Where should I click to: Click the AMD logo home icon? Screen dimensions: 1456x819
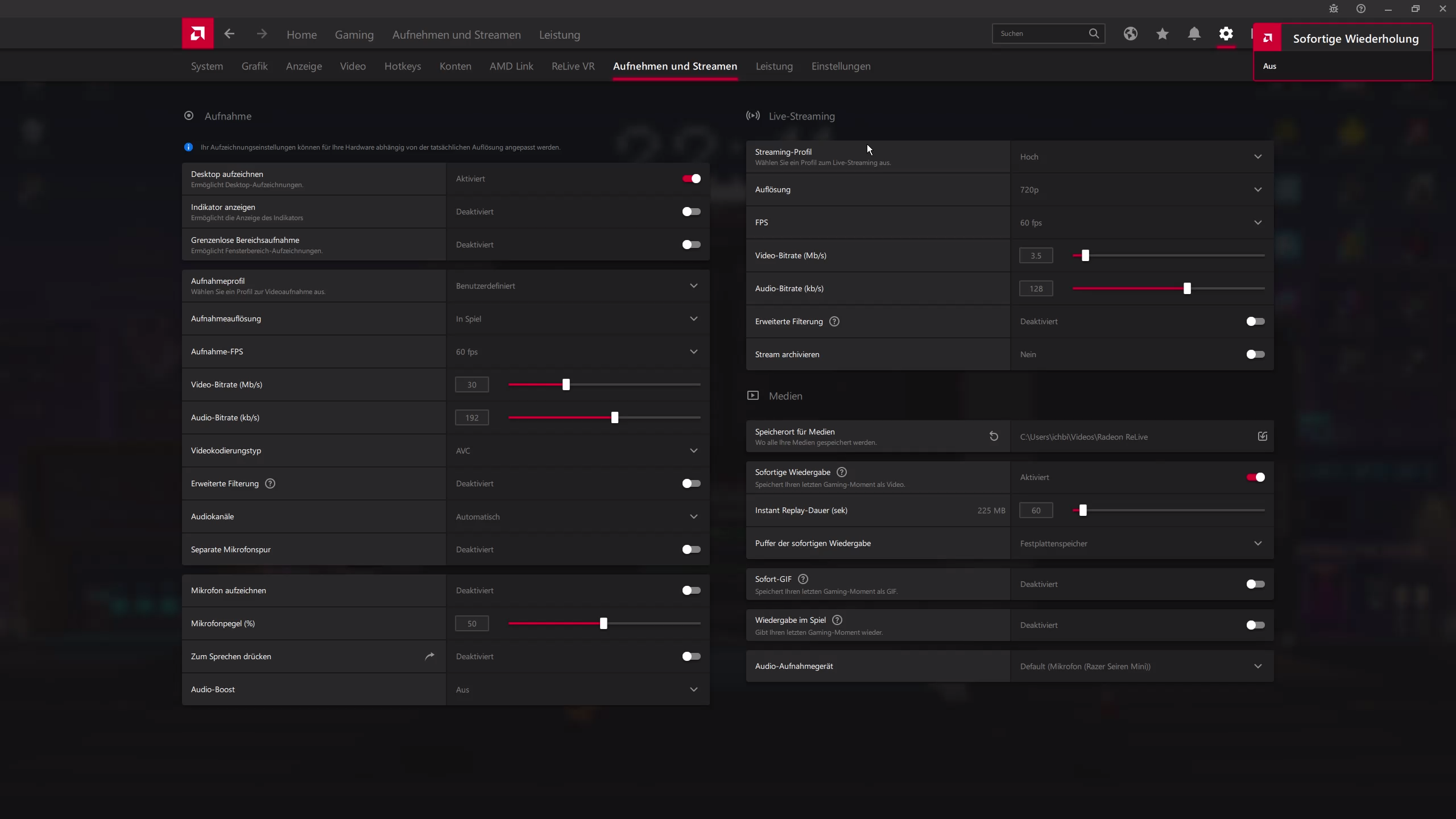(197, 34)
